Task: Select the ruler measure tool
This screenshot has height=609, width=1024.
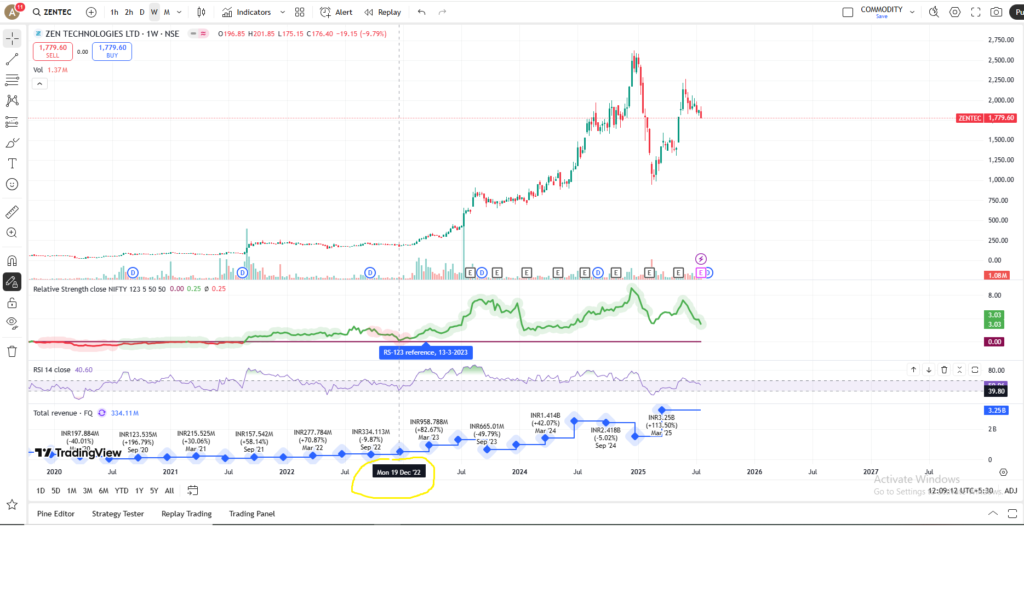Action: tap(12, 212)
